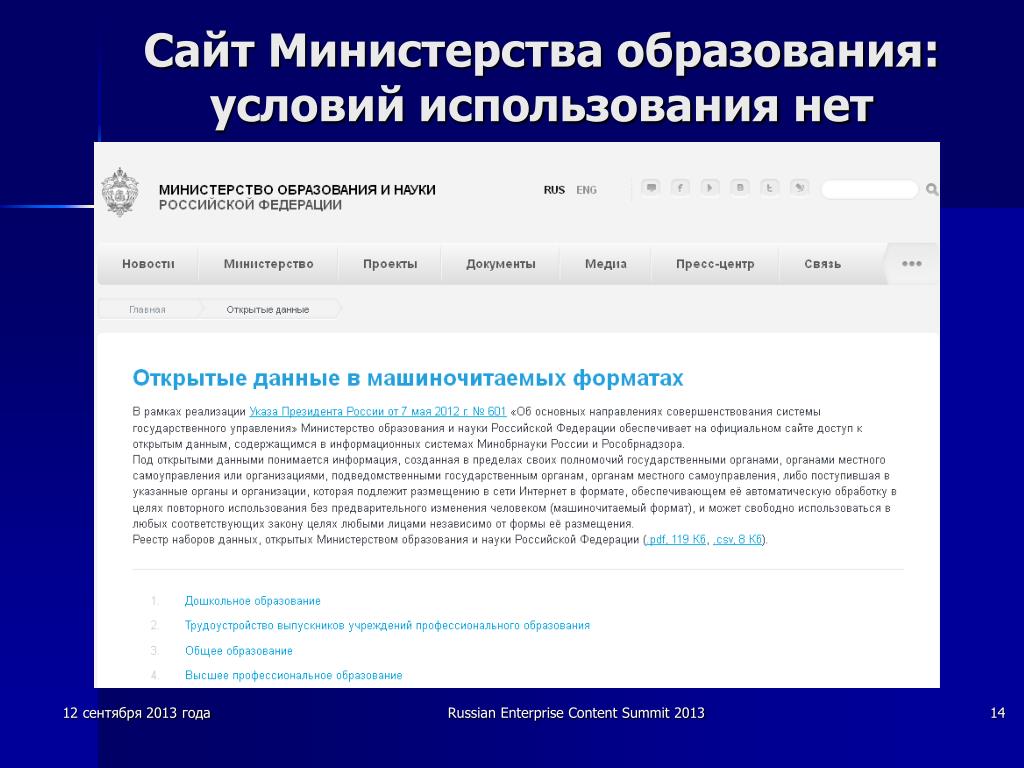Open the Министерство menu

pyautogui.click(x=268, y=264)
